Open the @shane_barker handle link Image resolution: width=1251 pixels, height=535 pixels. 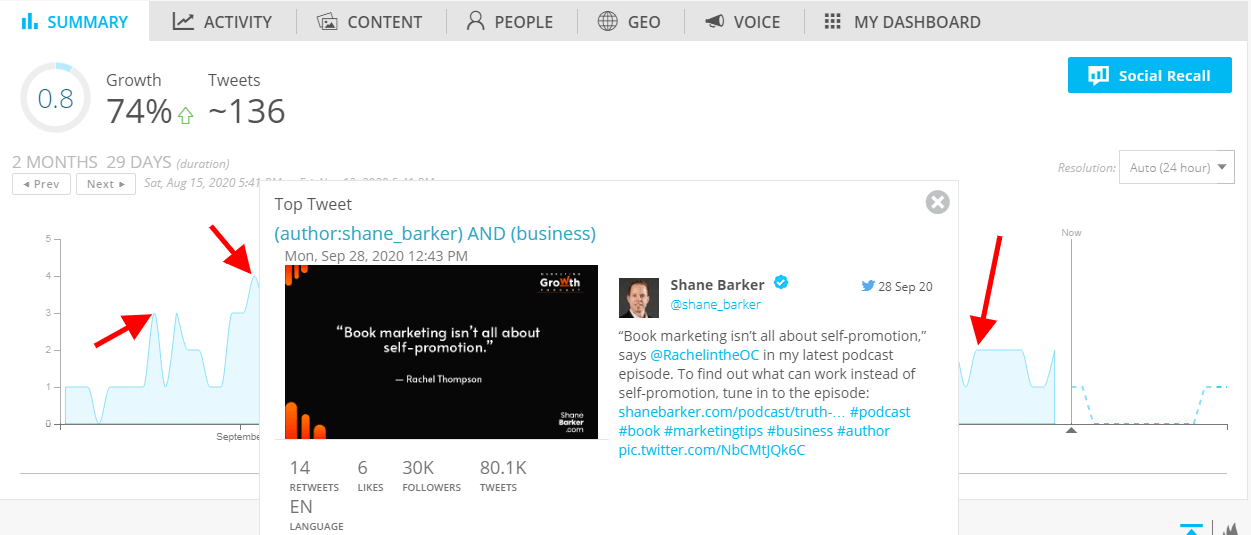715,304
